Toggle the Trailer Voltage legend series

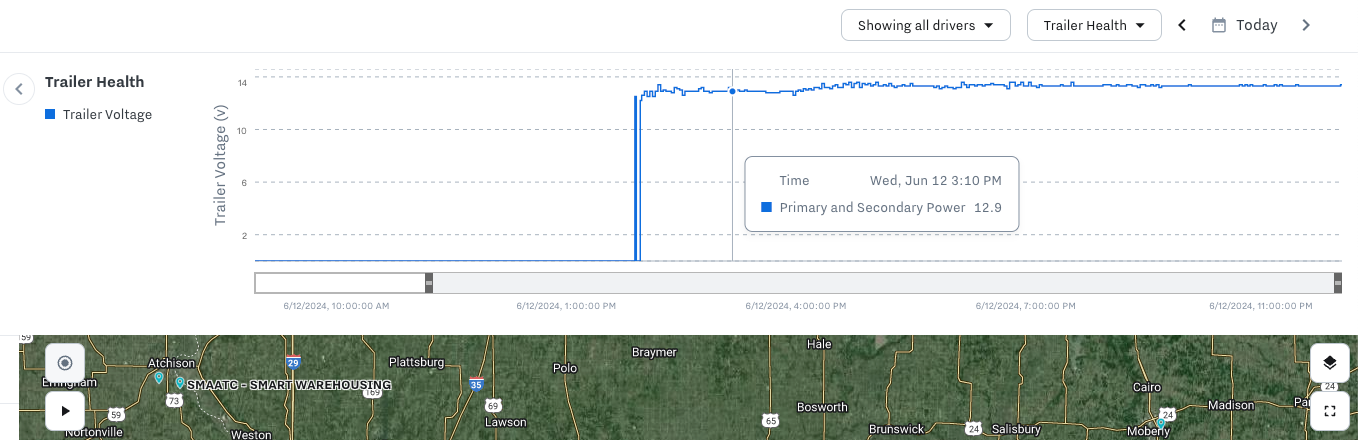point(98,114)
